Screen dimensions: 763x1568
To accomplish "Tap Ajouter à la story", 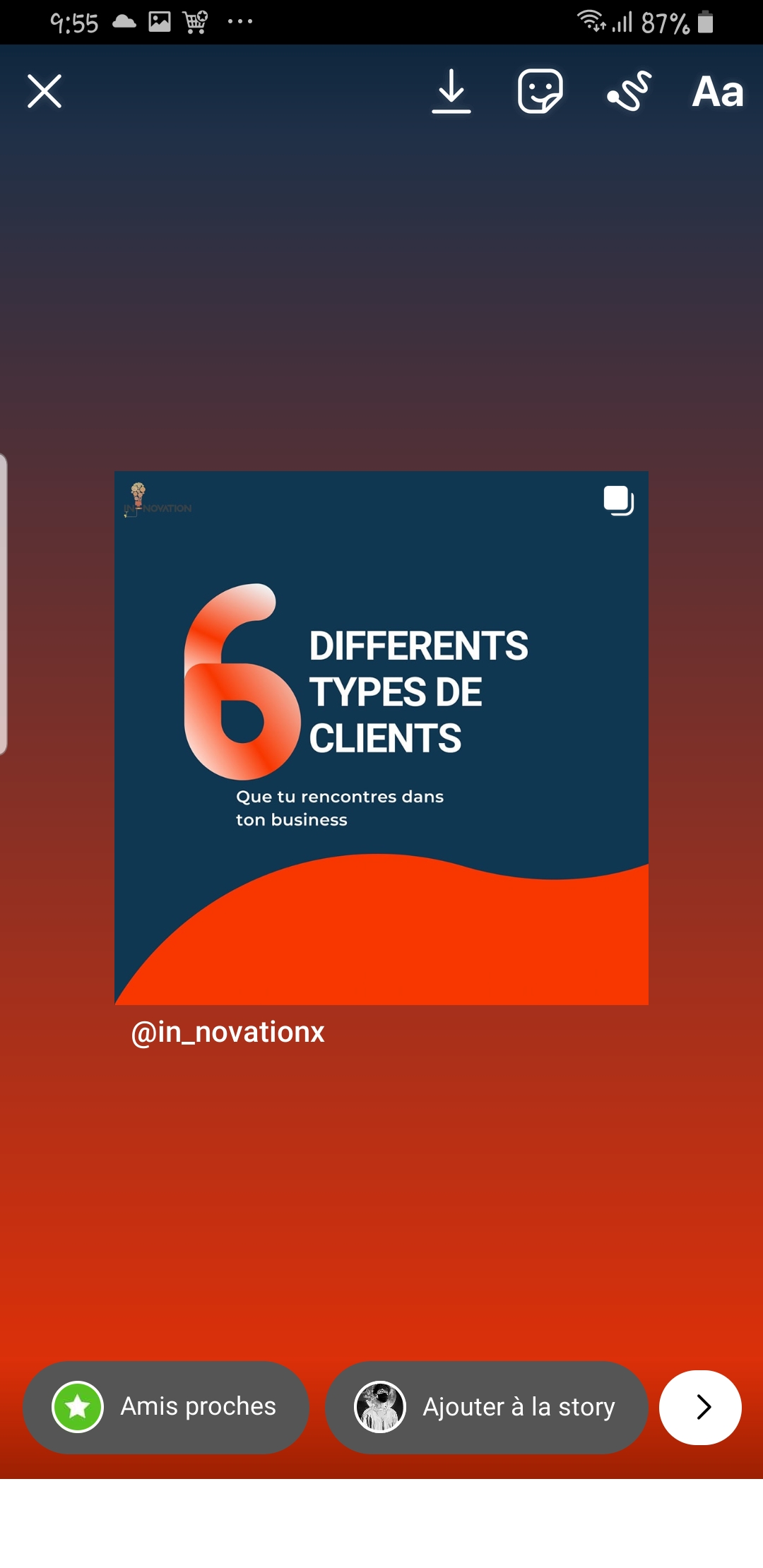I will click(519, 1407).
